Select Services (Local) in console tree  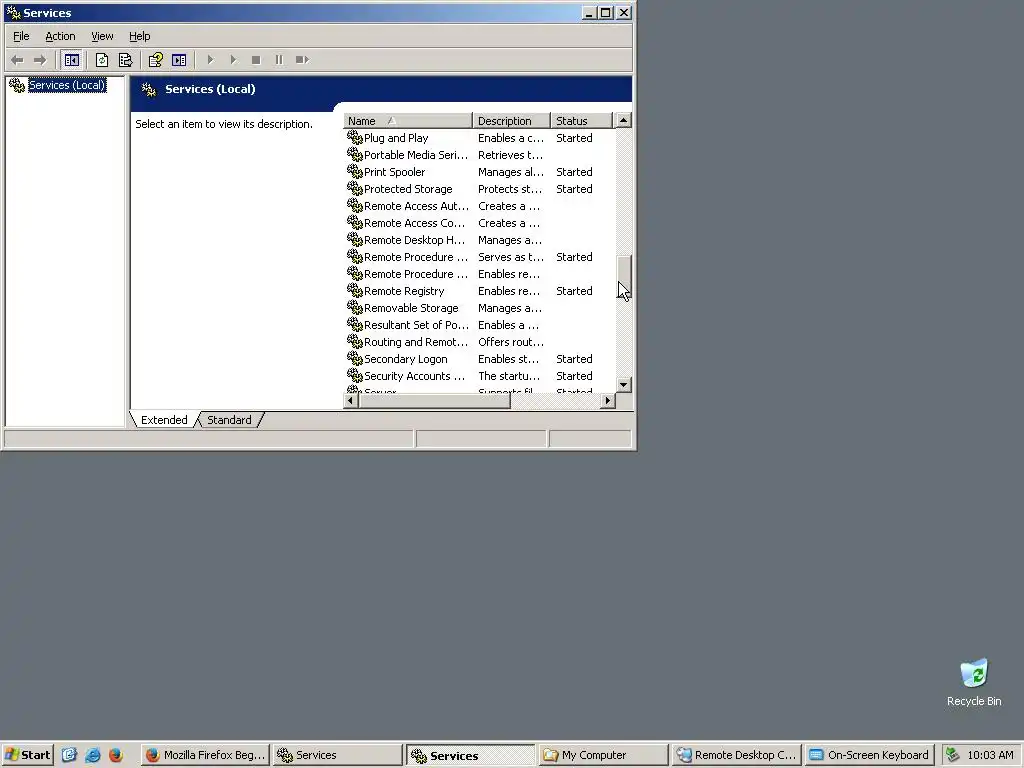pyautogui.click(x=67, y=85)
